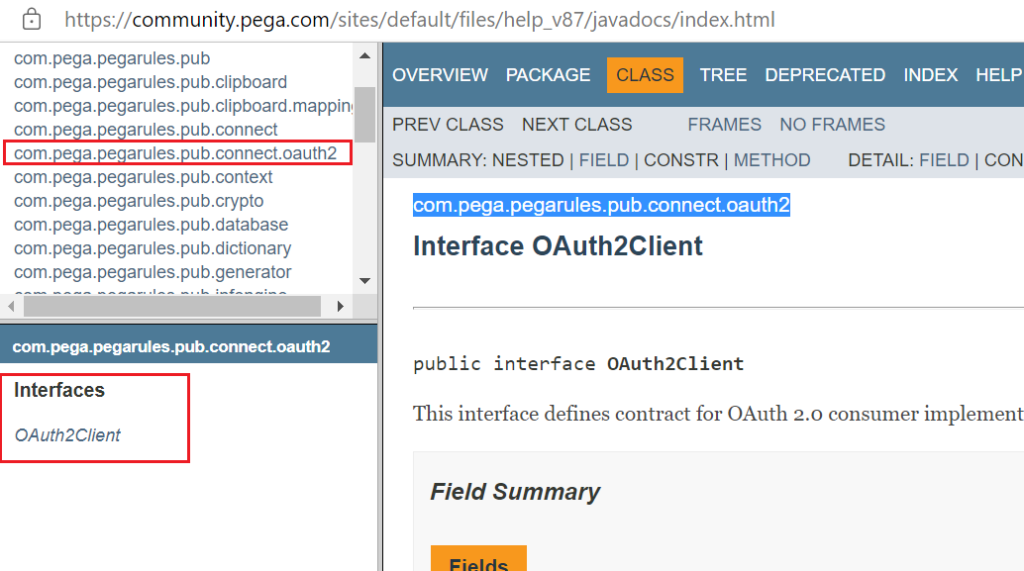Image resolution: width=1024 pixels, height=571 pixels.
Task: Jump to detail FIELD section
Action: 944,160
